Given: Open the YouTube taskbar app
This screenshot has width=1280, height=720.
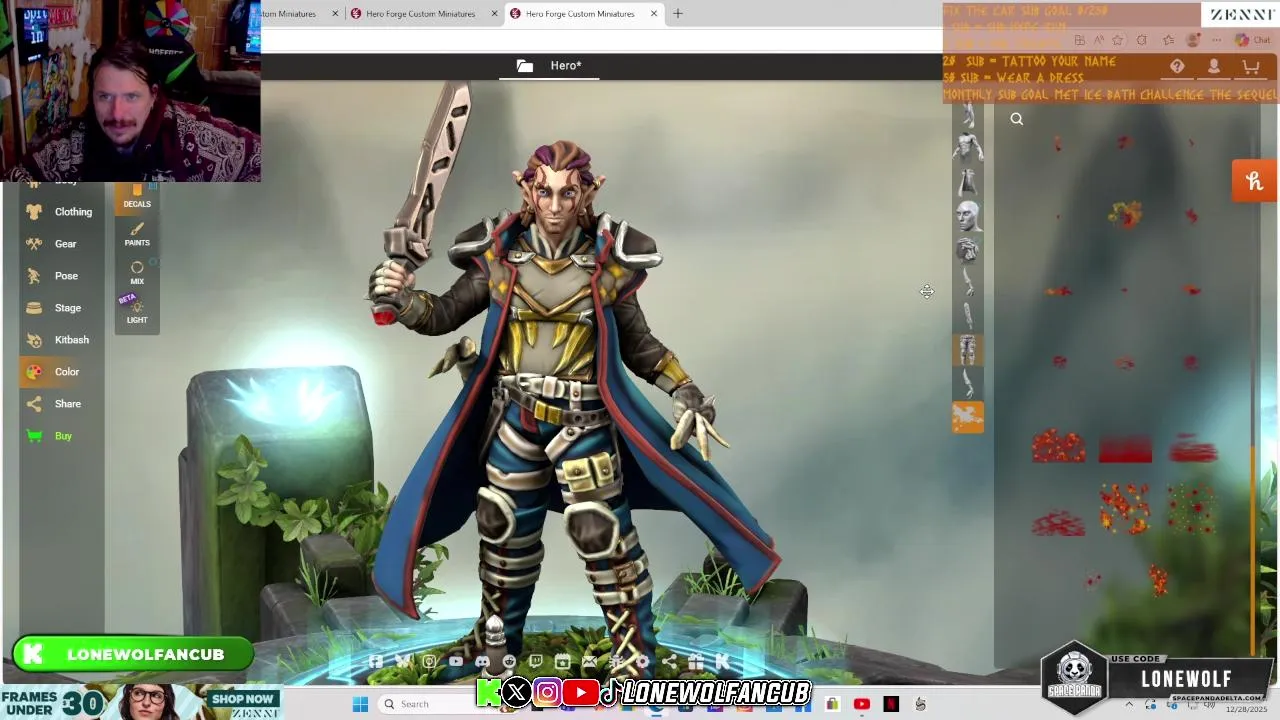Looking at the screenshot, I should 862,704.
